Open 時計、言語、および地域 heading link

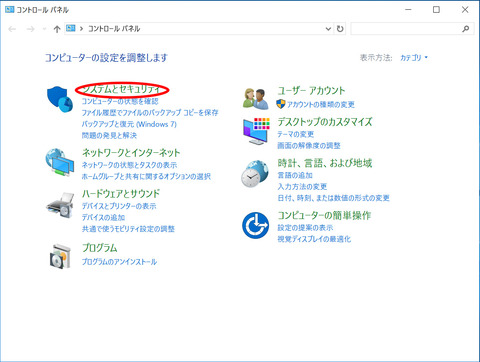coord(325,163)
